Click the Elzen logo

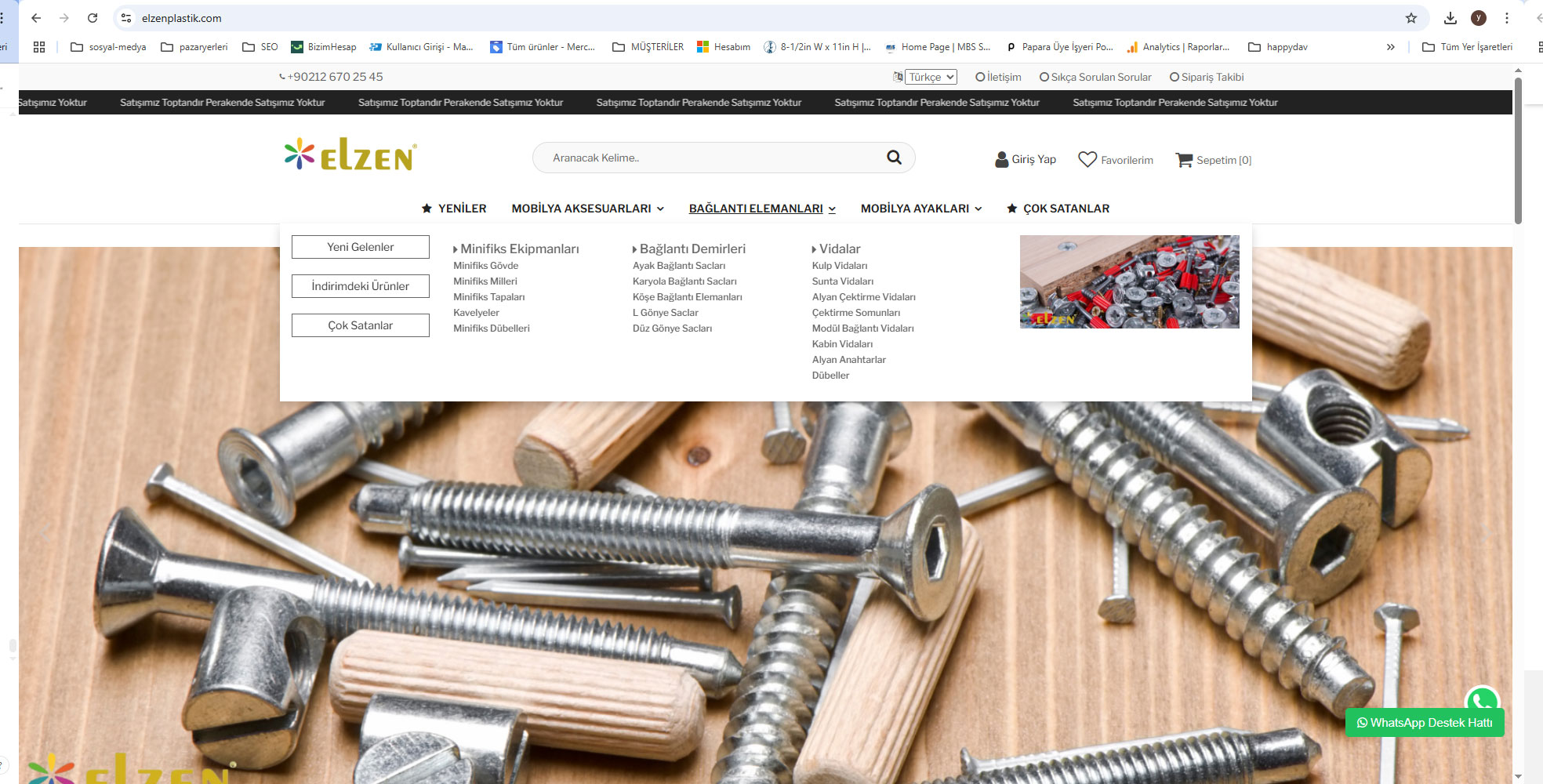click(350, 155)
